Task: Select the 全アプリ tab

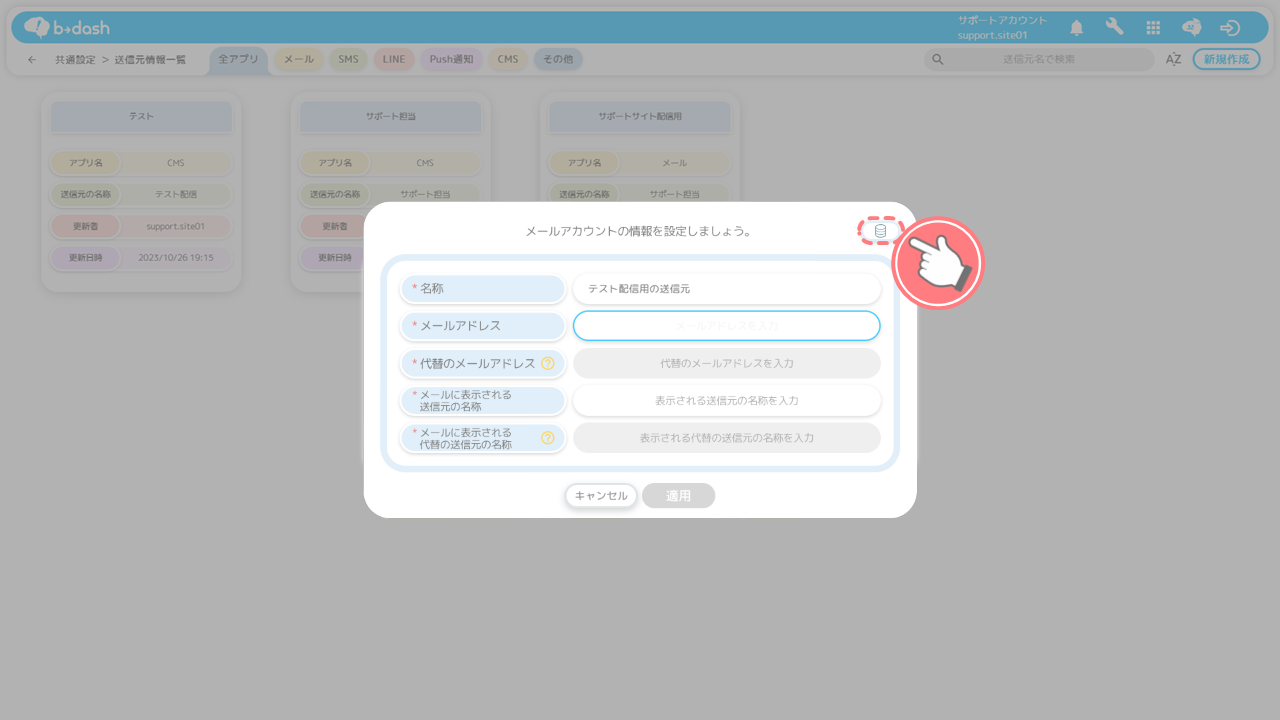Action: click(238, 59)
